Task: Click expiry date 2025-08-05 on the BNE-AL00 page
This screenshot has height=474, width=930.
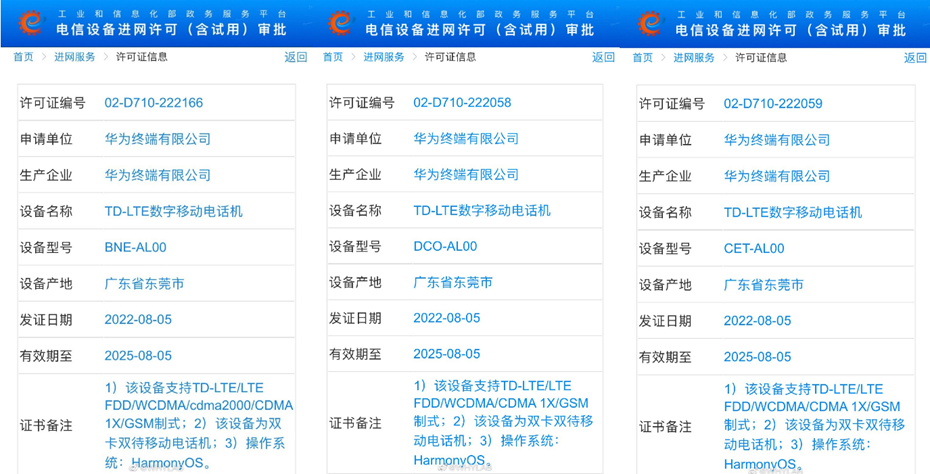Action: [138, 356]
